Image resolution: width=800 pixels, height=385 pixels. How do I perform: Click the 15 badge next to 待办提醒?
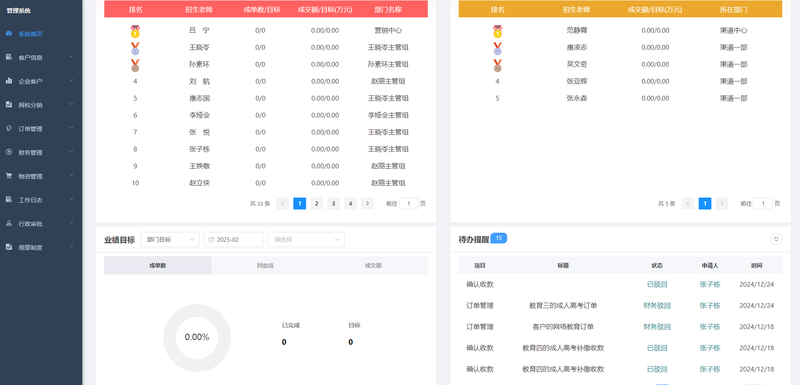pos(499,238)
